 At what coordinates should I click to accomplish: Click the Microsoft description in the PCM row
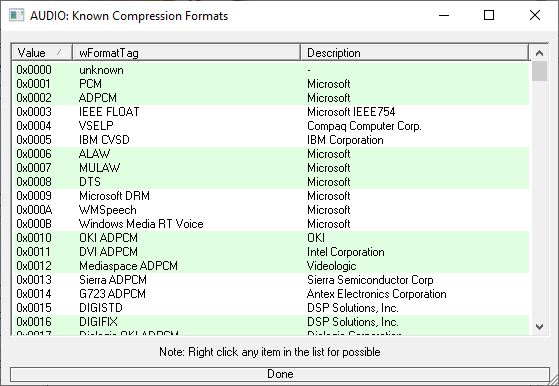[x=329, y=84]
